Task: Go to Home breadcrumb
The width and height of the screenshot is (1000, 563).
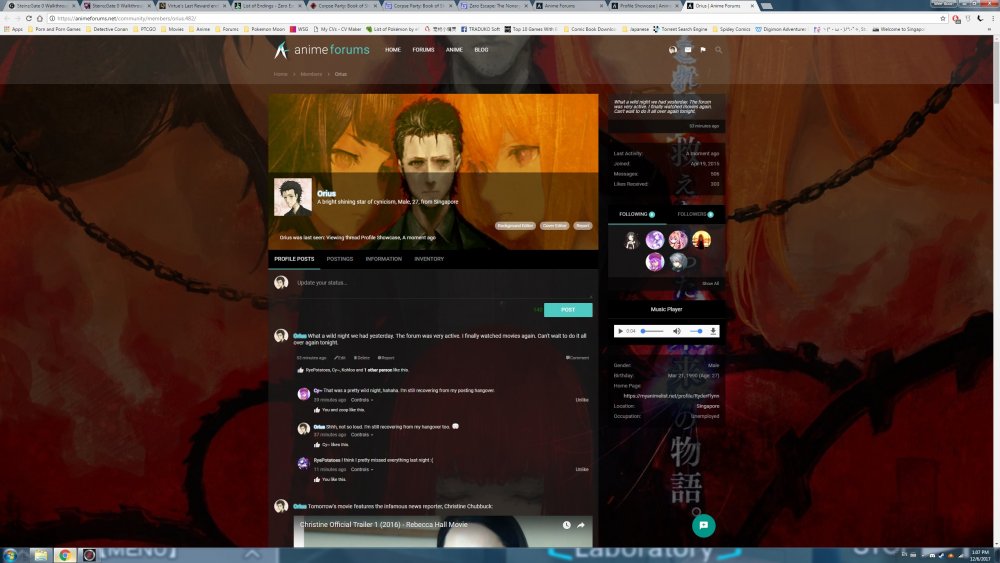Action: [x=281, y=74]
